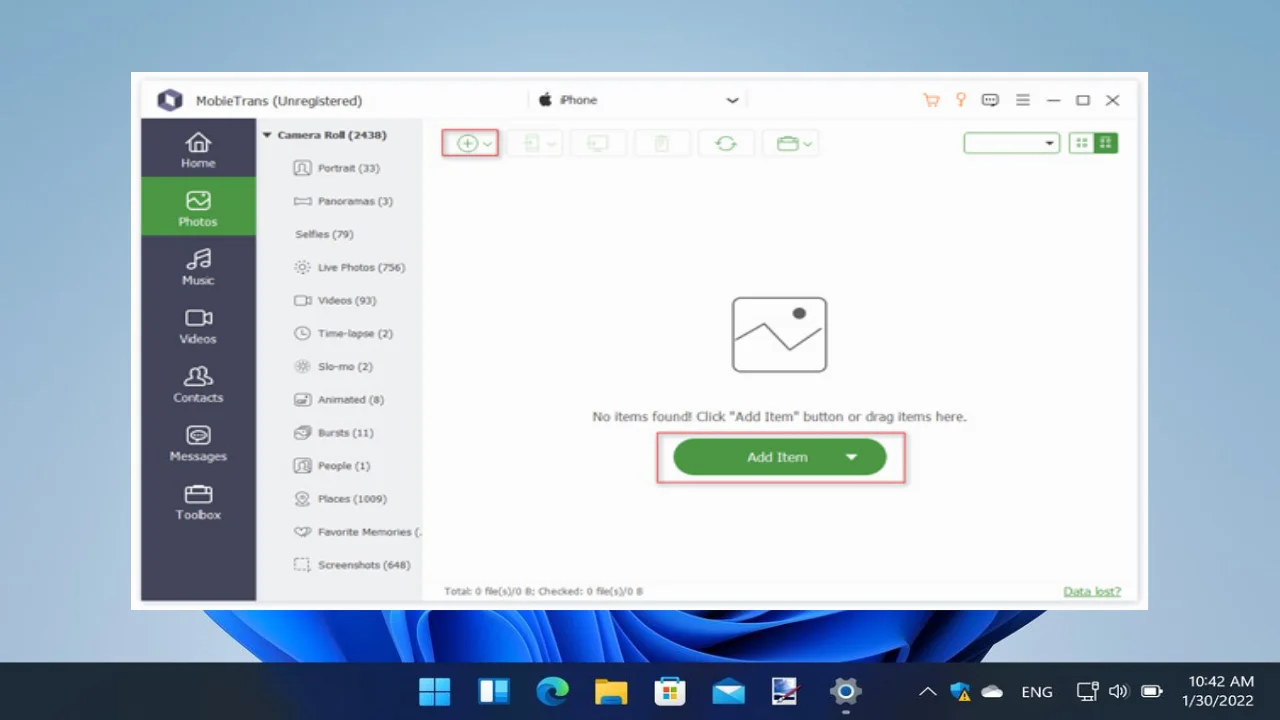Open the Messages section
The image size is (1280, 720).
click(x=198, y=442)
